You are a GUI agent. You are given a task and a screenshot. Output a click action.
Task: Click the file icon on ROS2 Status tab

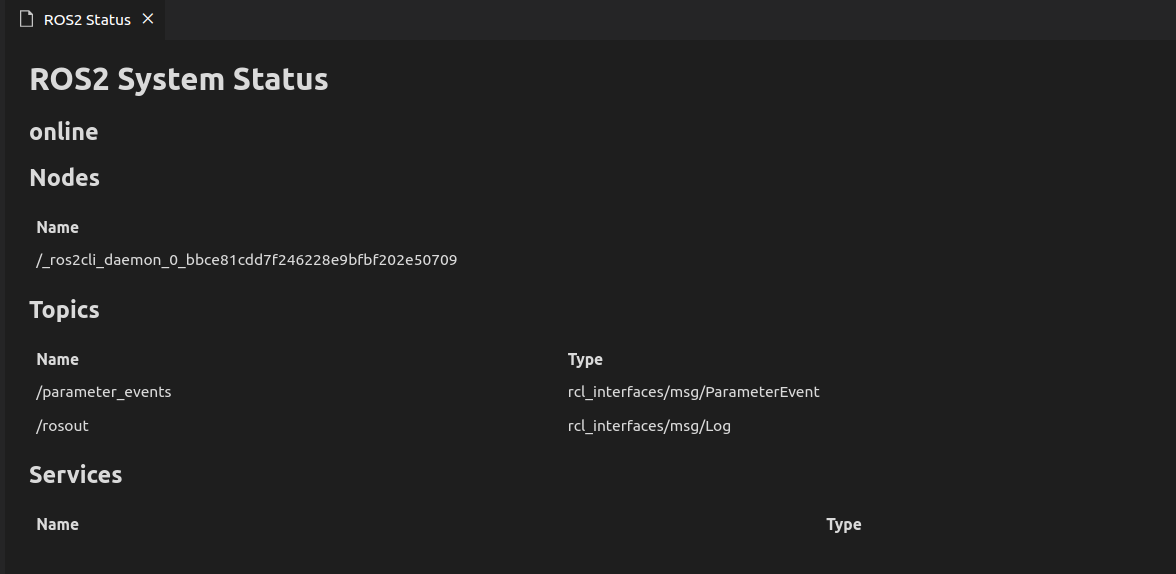pos(26,20)
